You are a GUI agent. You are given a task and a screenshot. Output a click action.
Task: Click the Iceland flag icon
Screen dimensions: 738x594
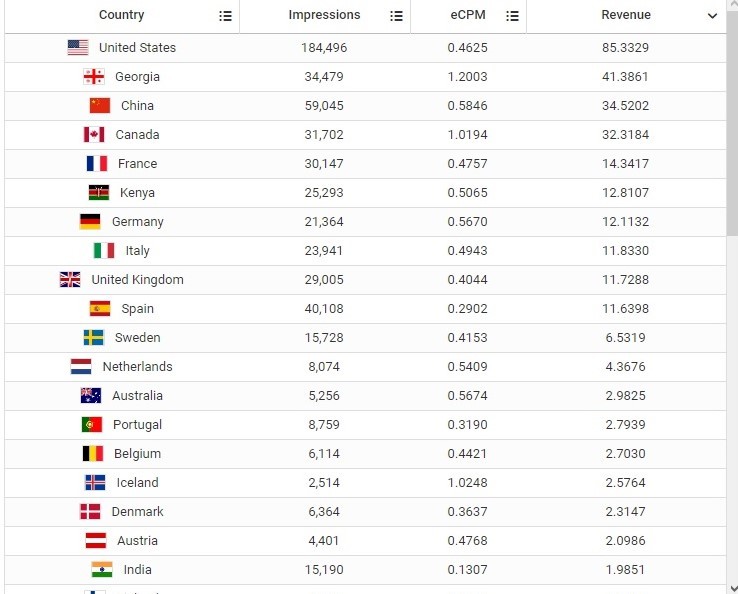pyautogui.click(x=95, y=482)
